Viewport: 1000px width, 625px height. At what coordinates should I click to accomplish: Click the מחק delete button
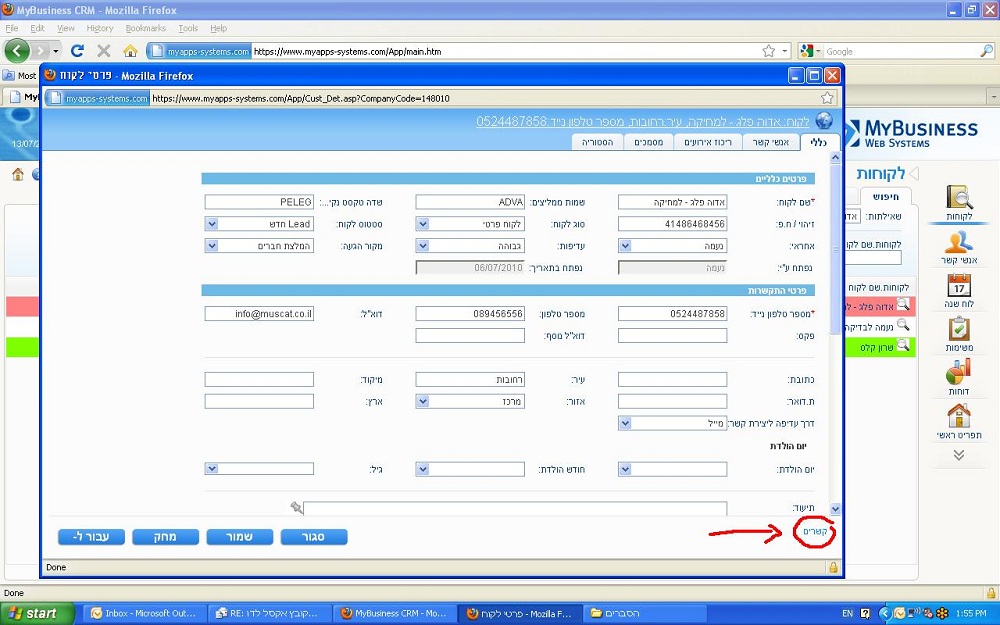[x=165, y=537]
